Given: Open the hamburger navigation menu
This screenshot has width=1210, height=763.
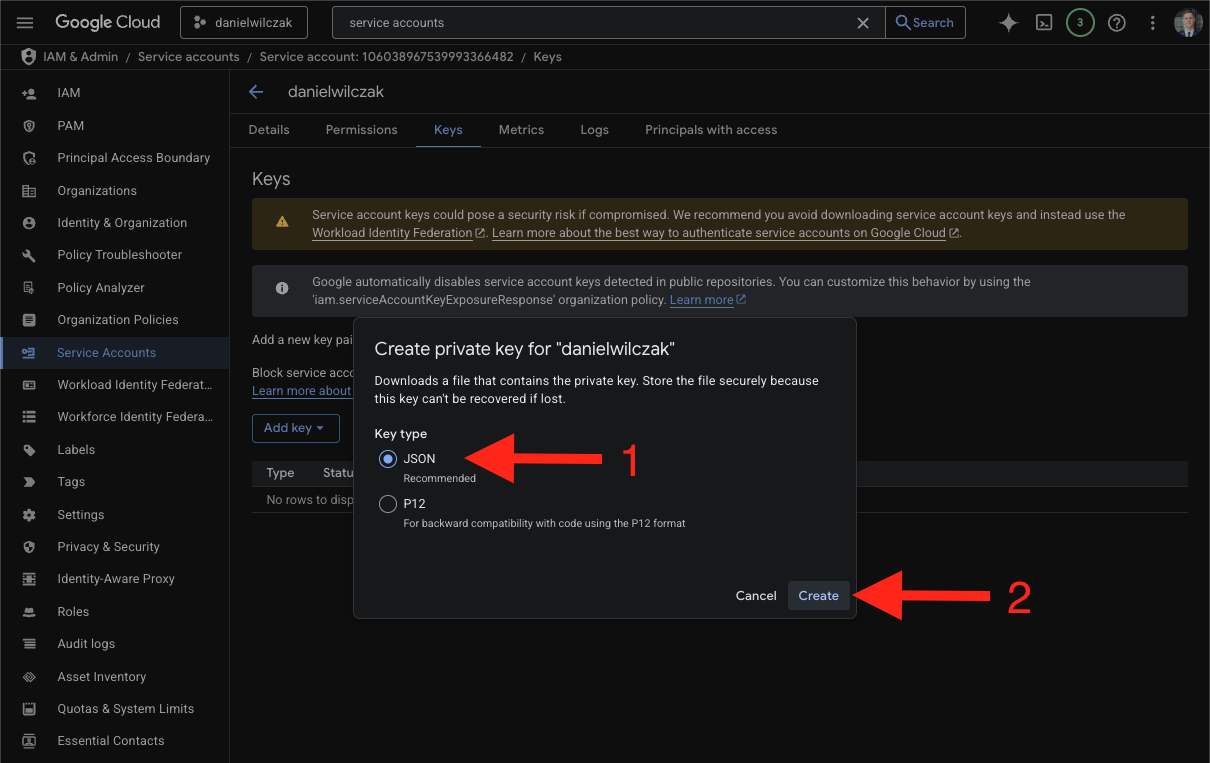Looking at the screenshot, I should (x=25, y=22).
